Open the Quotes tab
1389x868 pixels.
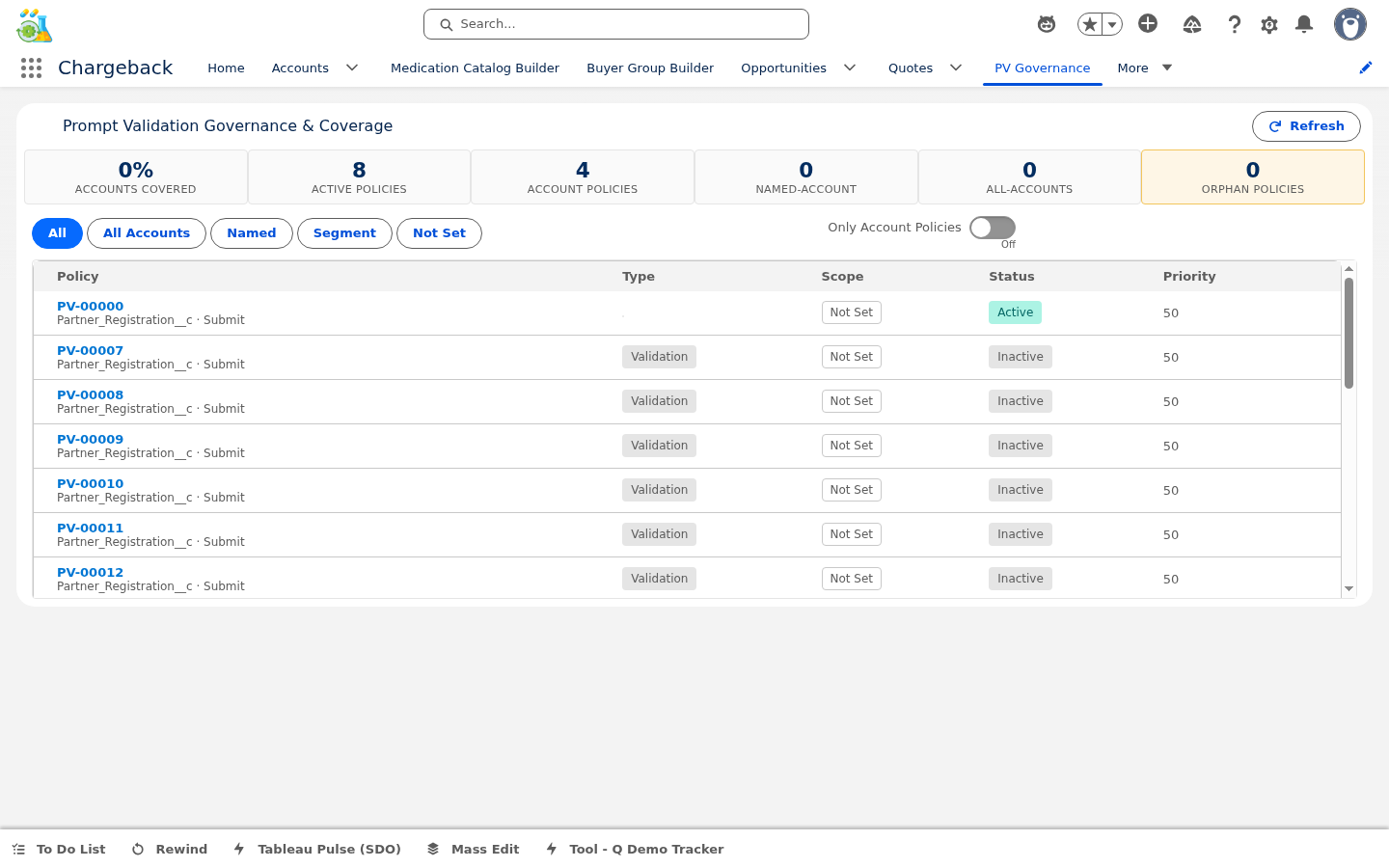(x=911, y=68)
